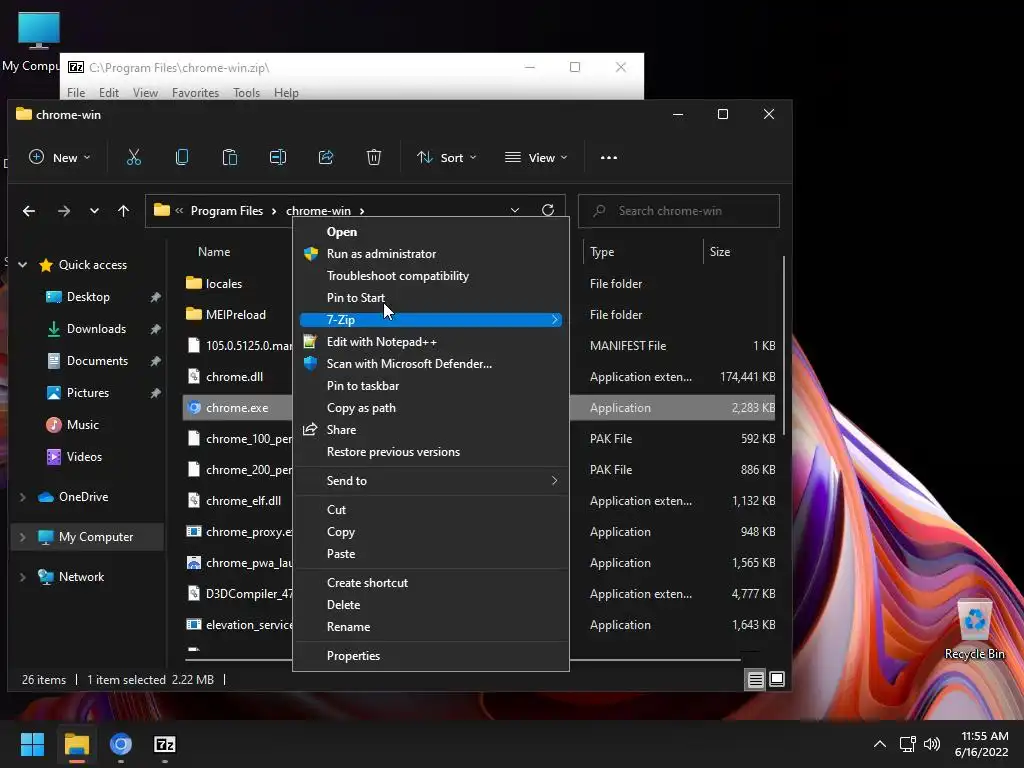
Task: Click the network tray icon
Action: pyautogui.click(x=907, y=744)
